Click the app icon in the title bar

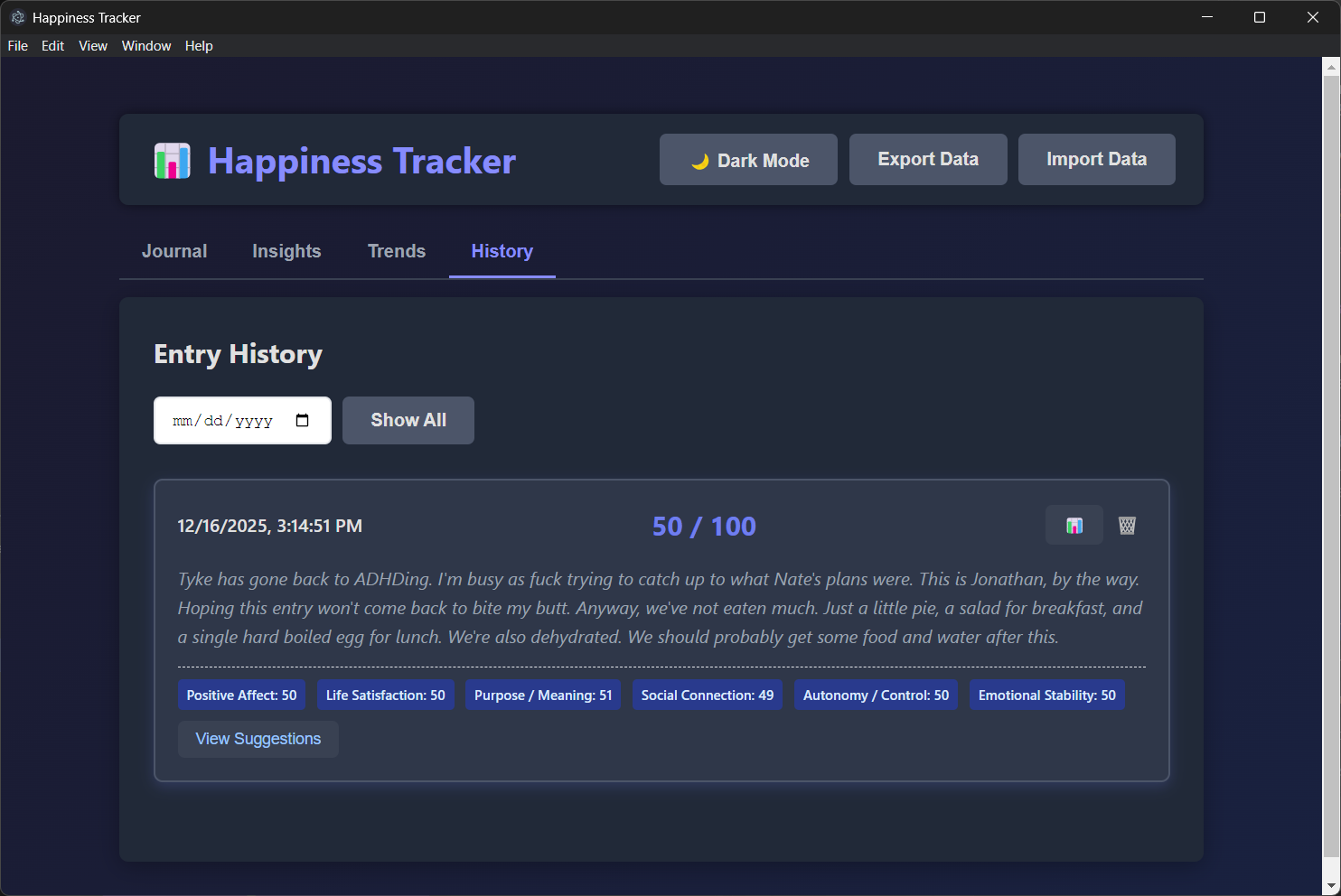(17, 17)
